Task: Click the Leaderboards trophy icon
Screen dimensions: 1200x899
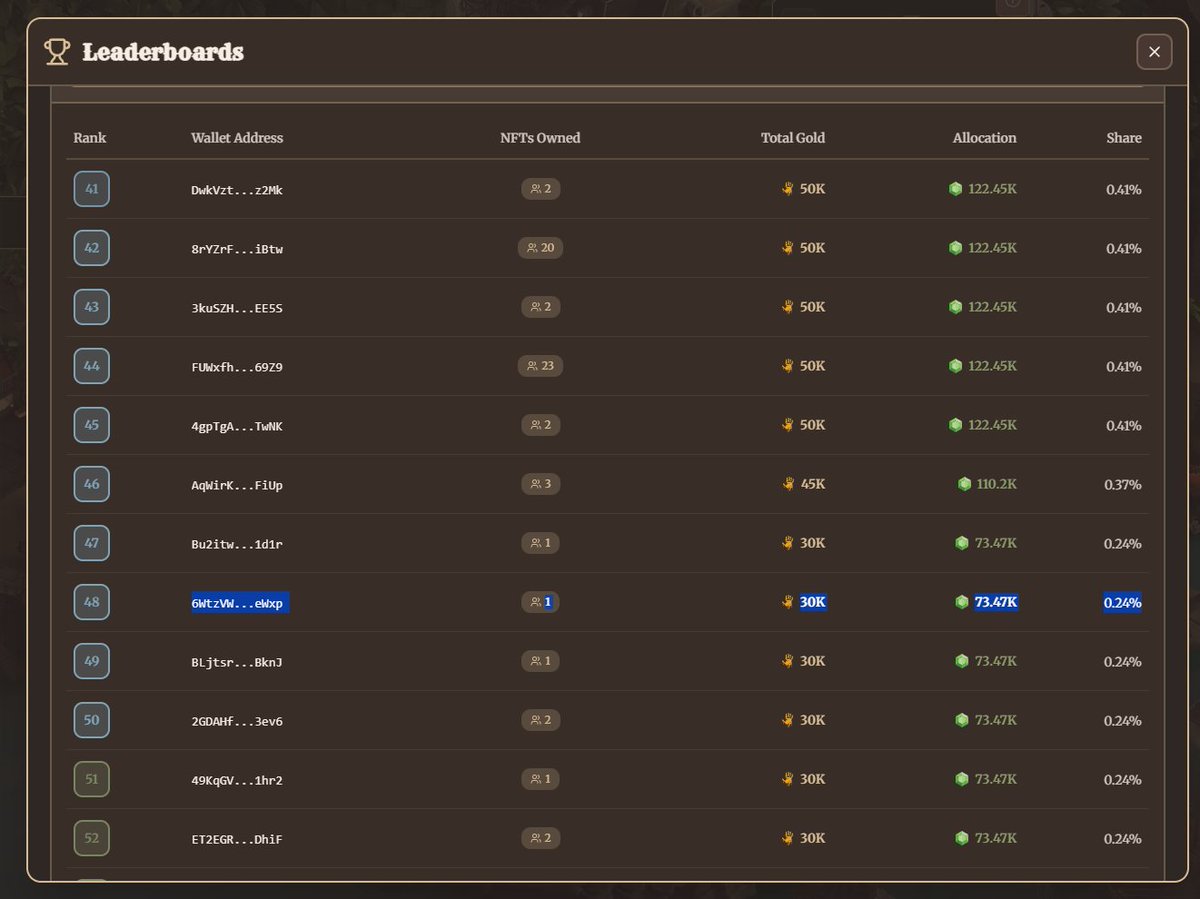Action: (x=57, y=52)
